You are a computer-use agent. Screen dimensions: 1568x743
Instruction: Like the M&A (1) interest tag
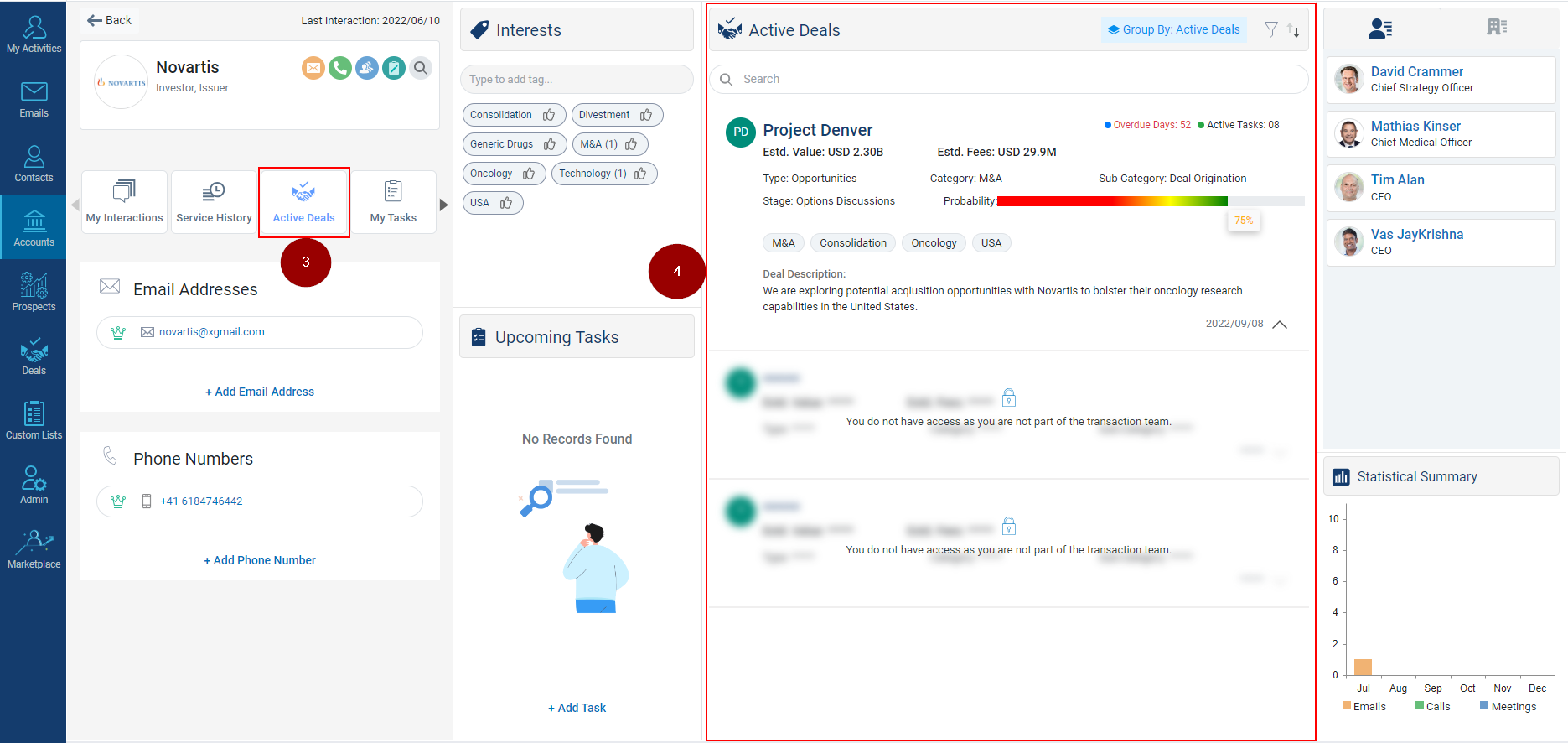(631, 144)
